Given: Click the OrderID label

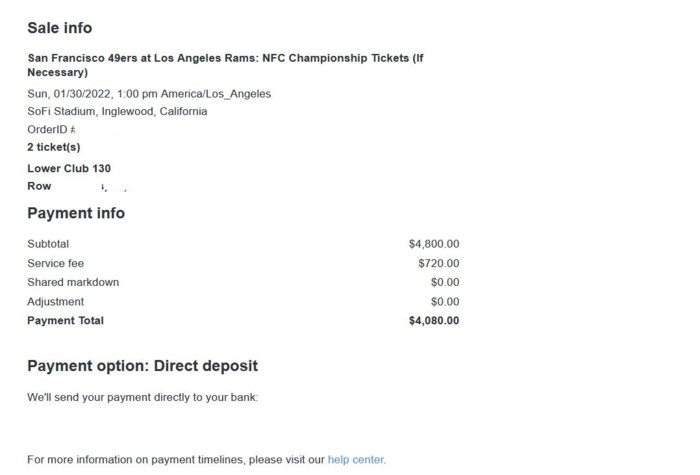Looking at the screenshot, I should [x=49, y=130].
